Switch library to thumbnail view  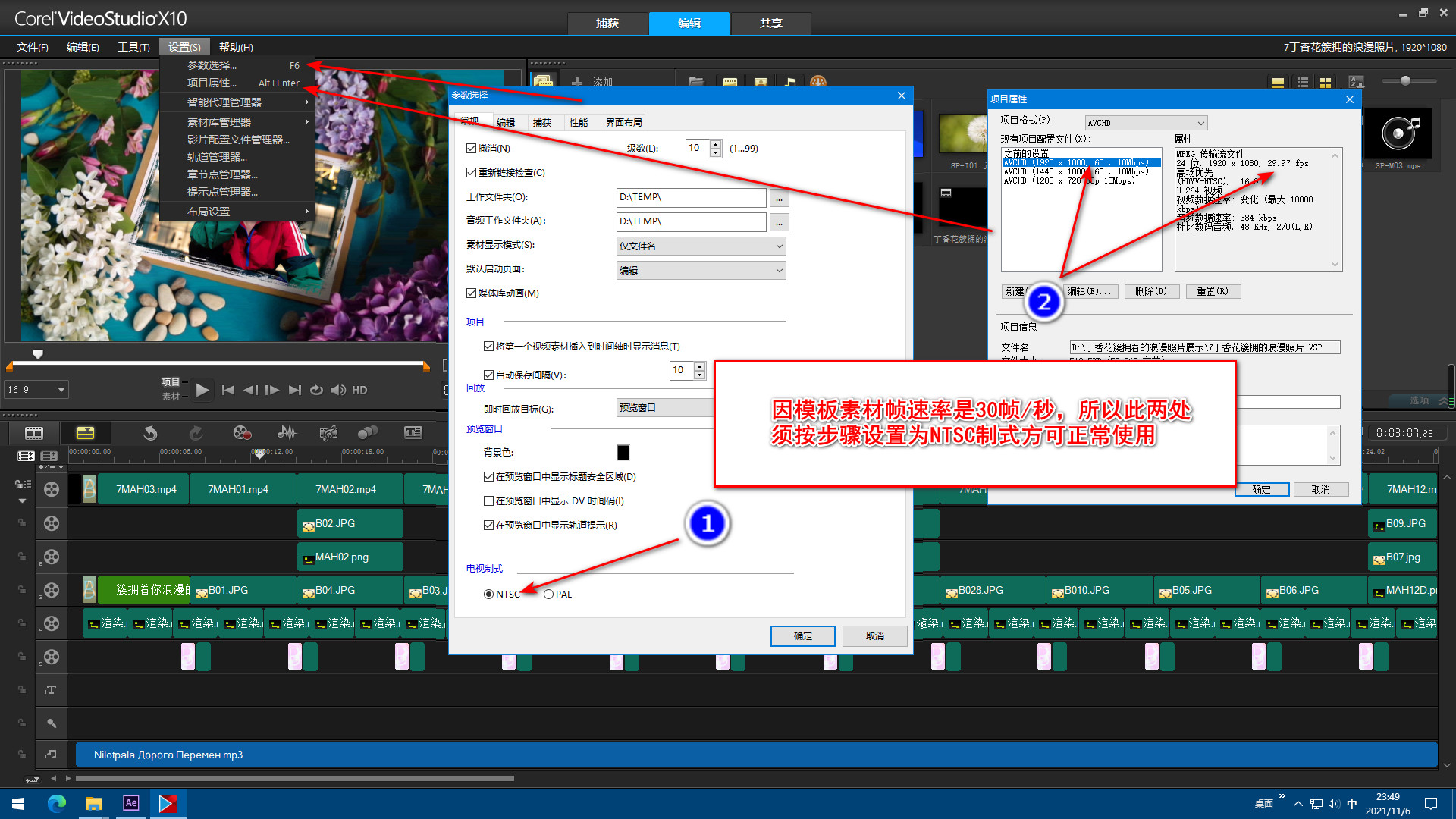pyautogui.click(x=1326, y=82)
